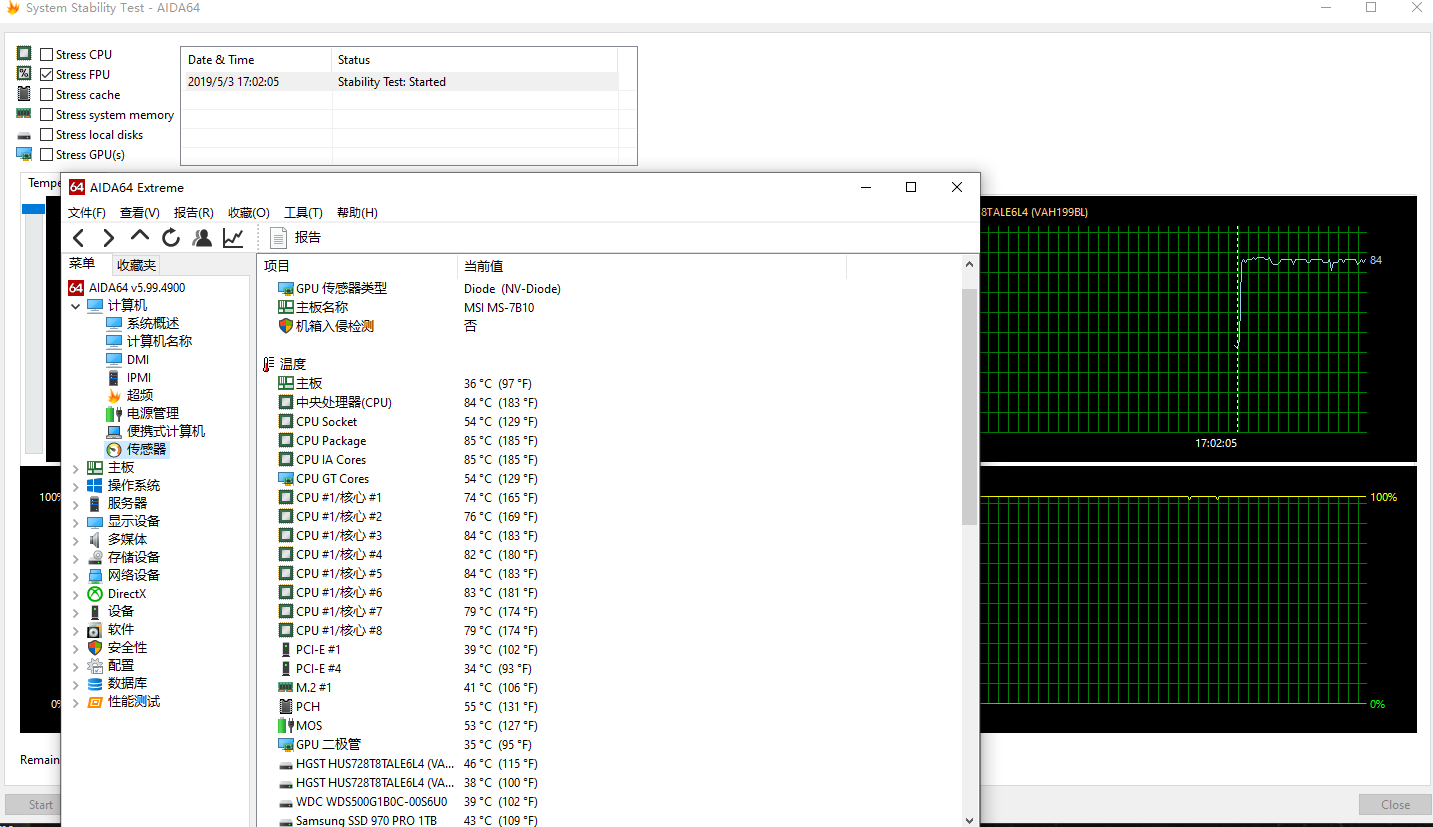Select 便携式计算机 in the tree

pos(165,431)
